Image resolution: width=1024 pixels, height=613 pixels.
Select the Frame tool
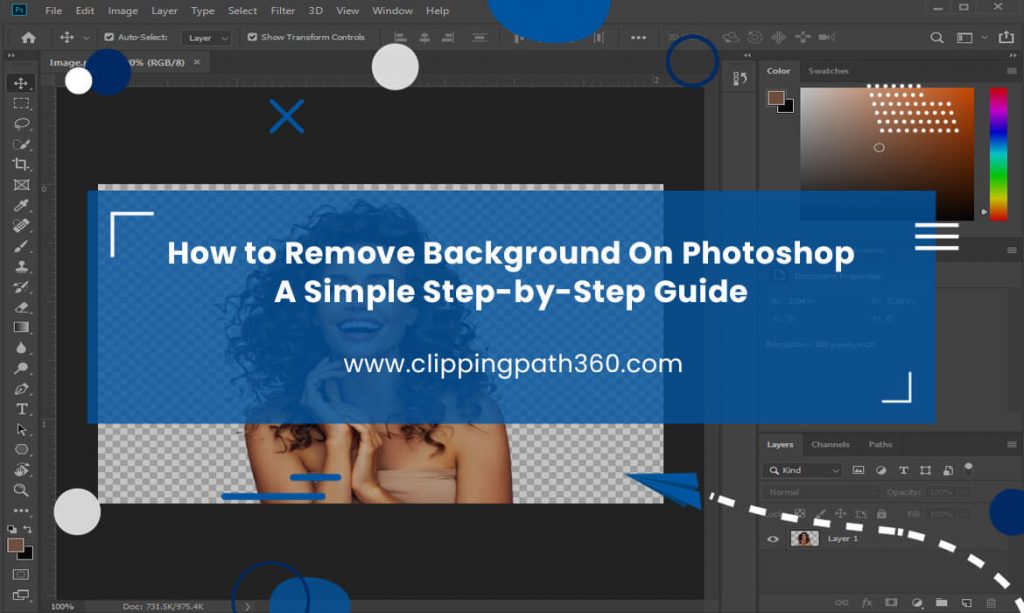tap(21, 185)
